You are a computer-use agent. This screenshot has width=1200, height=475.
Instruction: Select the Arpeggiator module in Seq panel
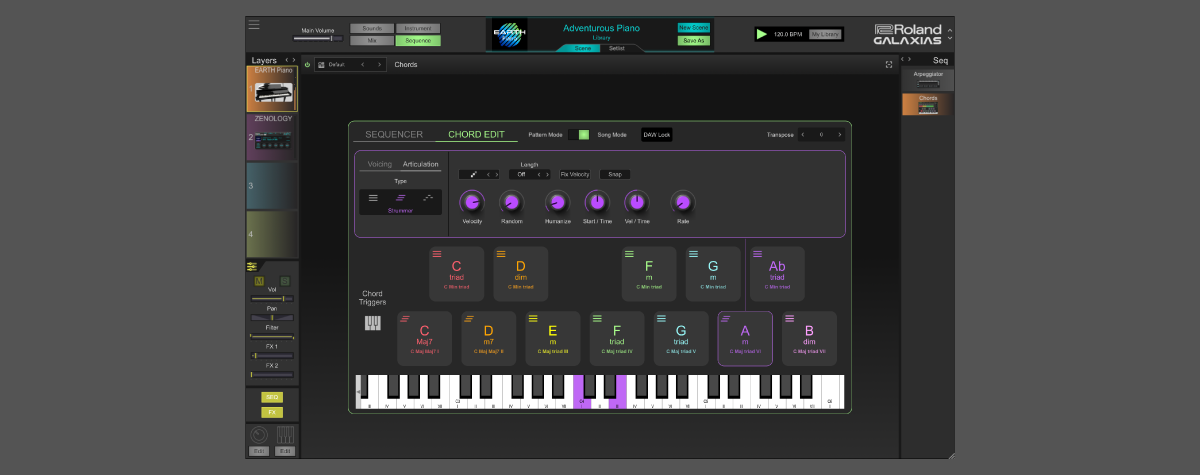click(929, 79)
